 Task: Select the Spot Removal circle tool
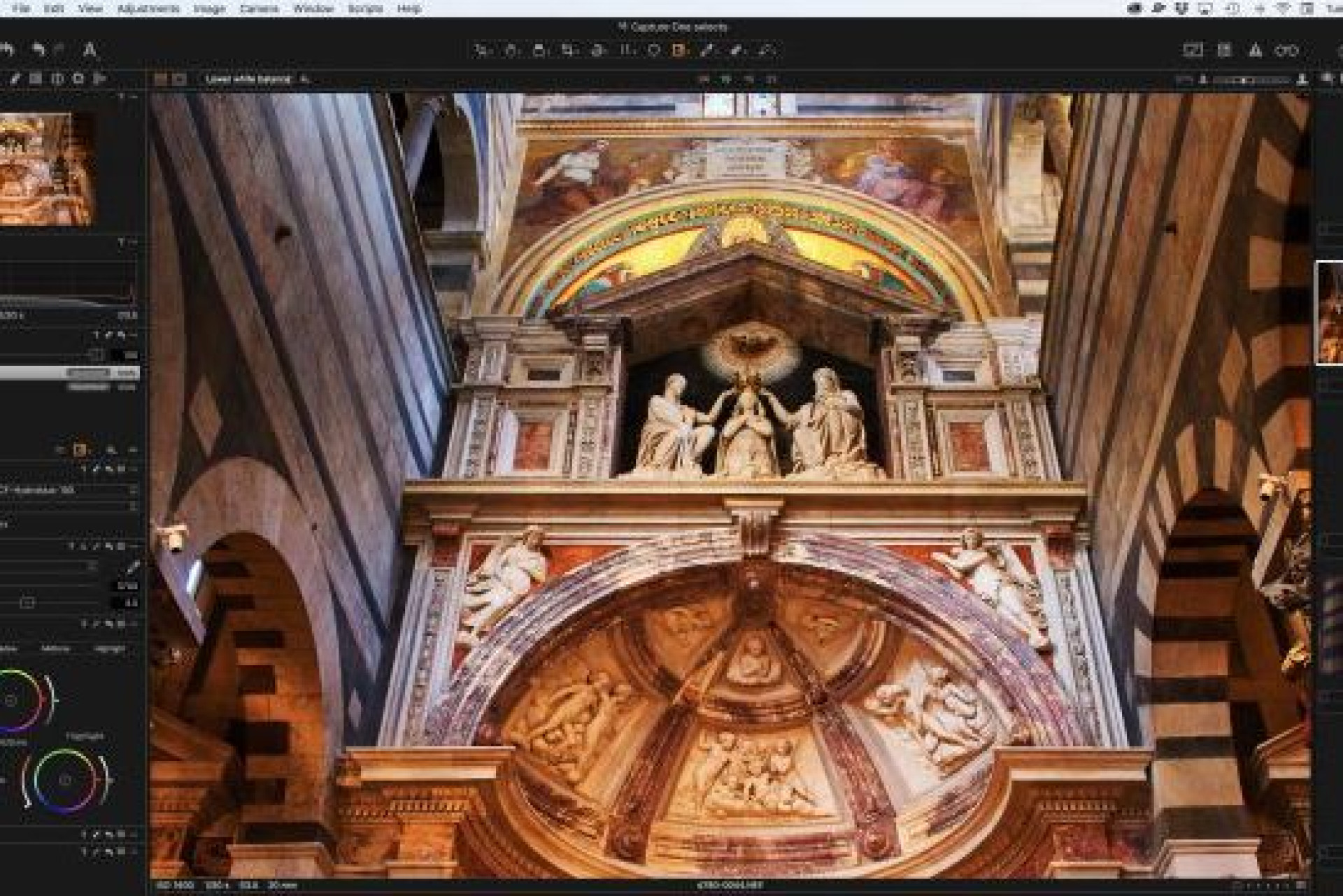(x=653, y=50)
